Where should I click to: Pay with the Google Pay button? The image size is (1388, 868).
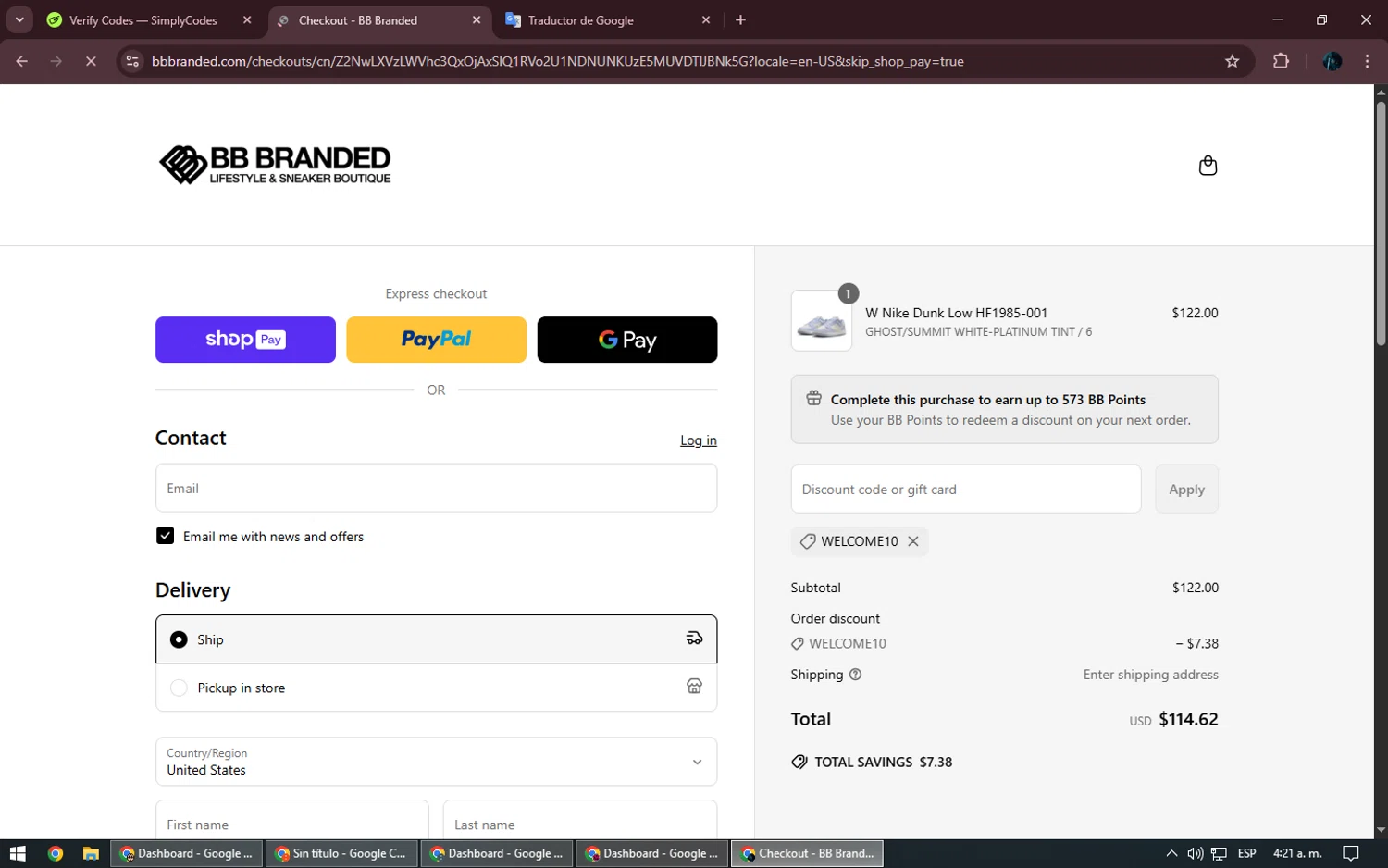[x=627, y=340]
